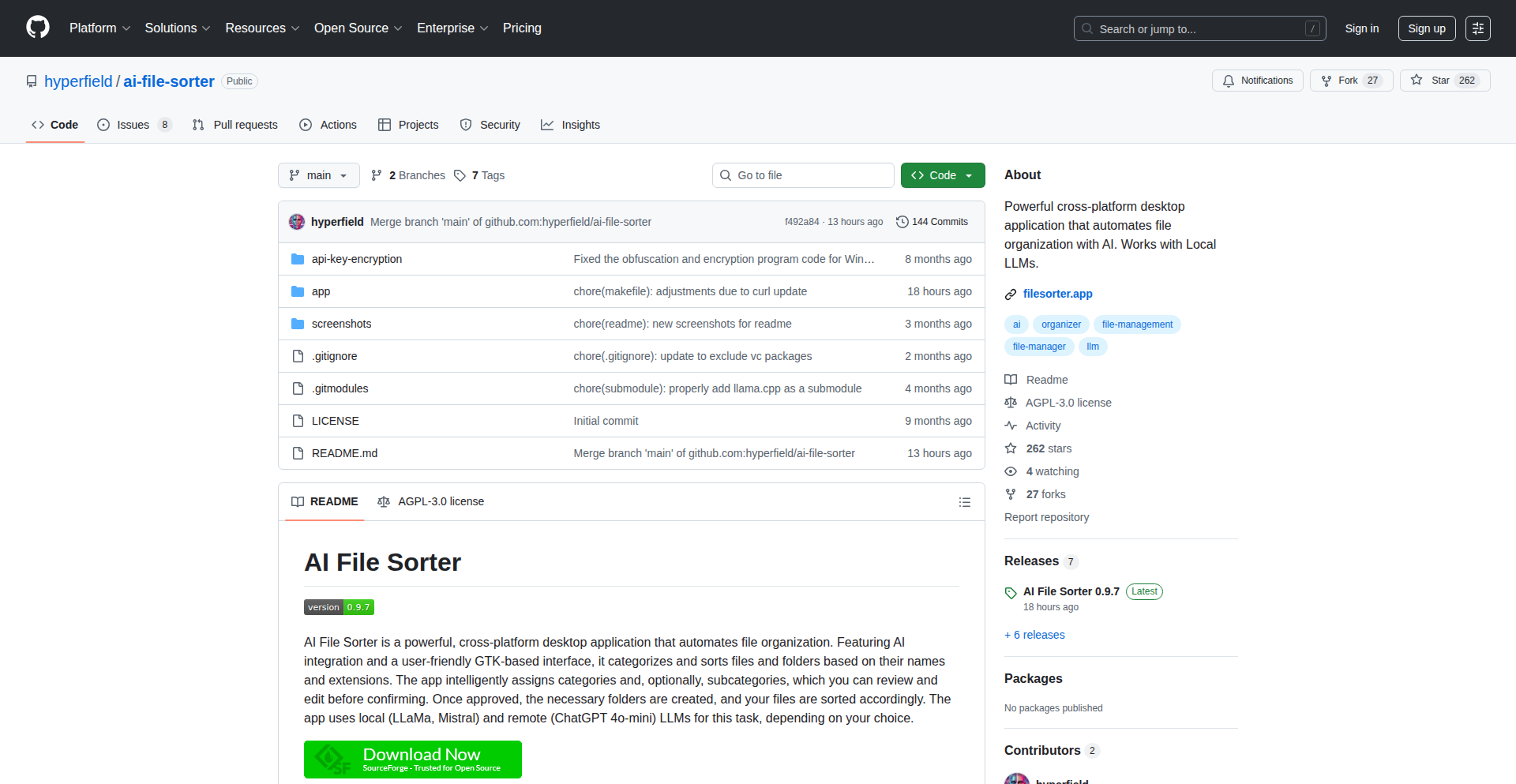Viewport: 1516px width, 784px height.
Task: Click the star icon beside 262 stars
Action: [x=1011, y=448]
